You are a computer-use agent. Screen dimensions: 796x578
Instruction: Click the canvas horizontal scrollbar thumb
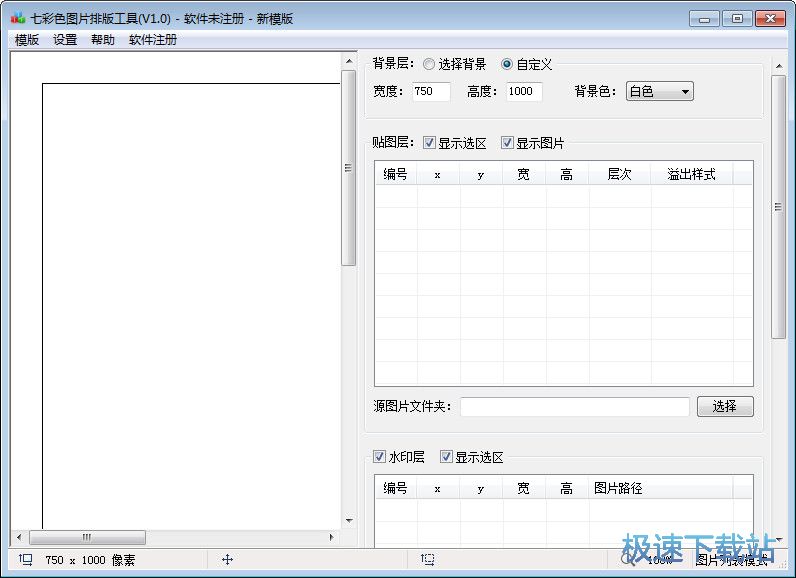pos(86,537)
